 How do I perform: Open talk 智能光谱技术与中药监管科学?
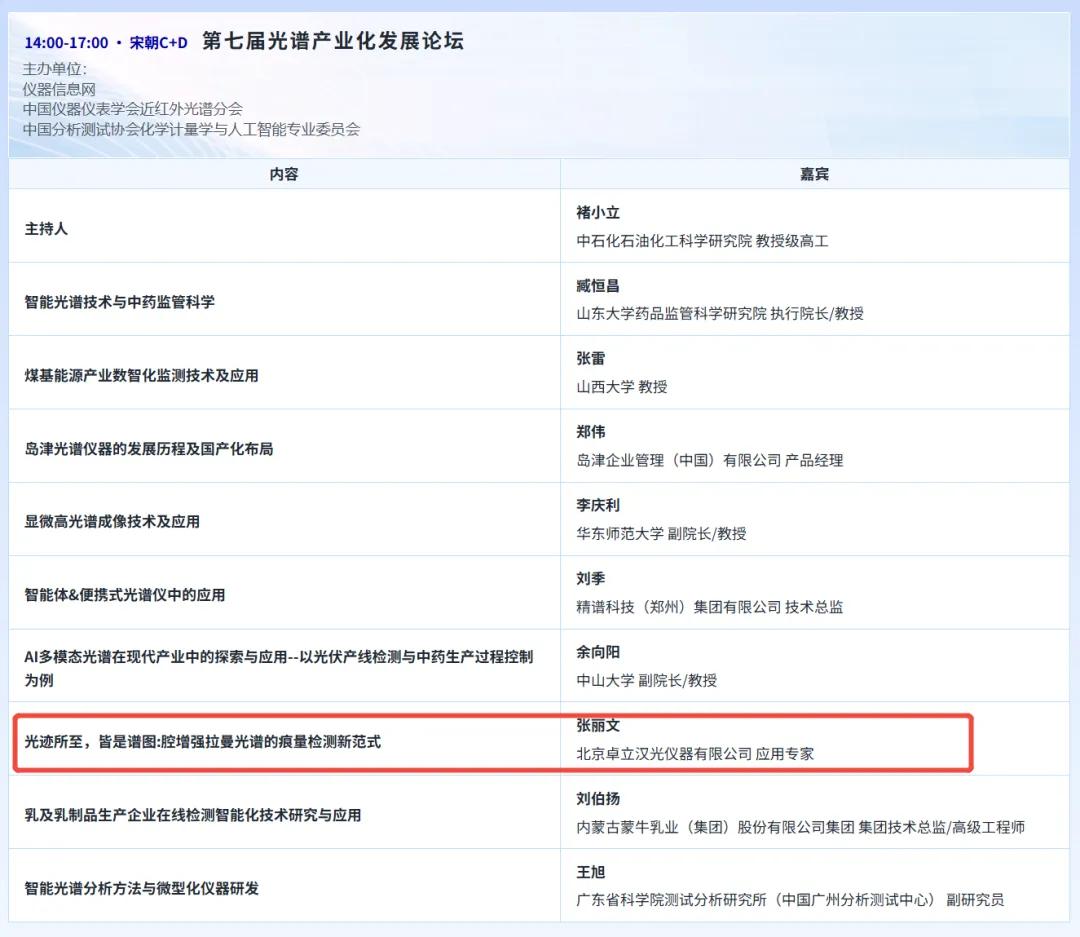tap(119, 302)
